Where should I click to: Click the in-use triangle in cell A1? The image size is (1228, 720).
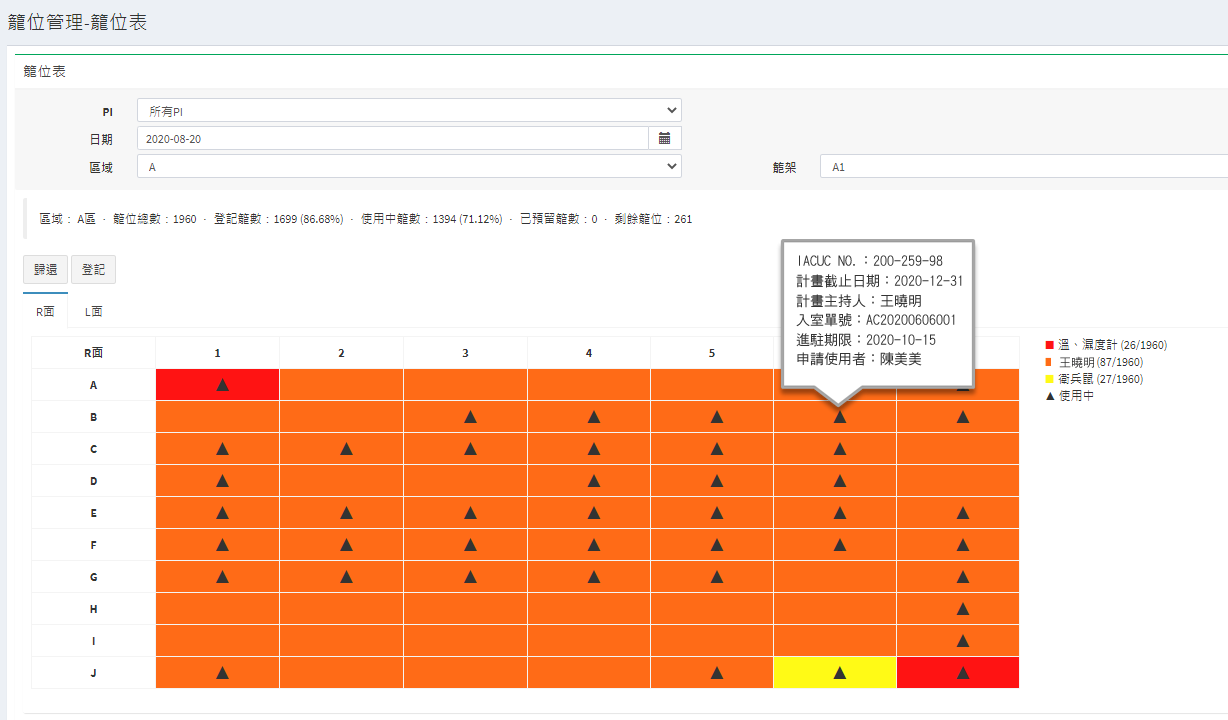pyautogui.click(x=222, y=385)
